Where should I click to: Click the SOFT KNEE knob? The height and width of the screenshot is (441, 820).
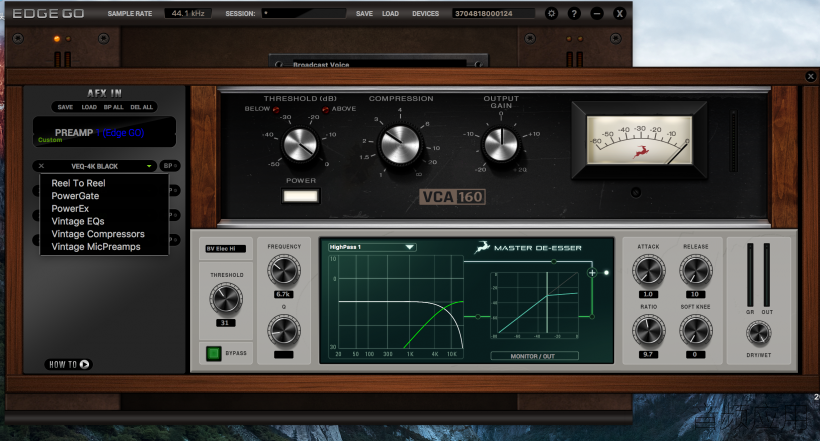point(696,331)
